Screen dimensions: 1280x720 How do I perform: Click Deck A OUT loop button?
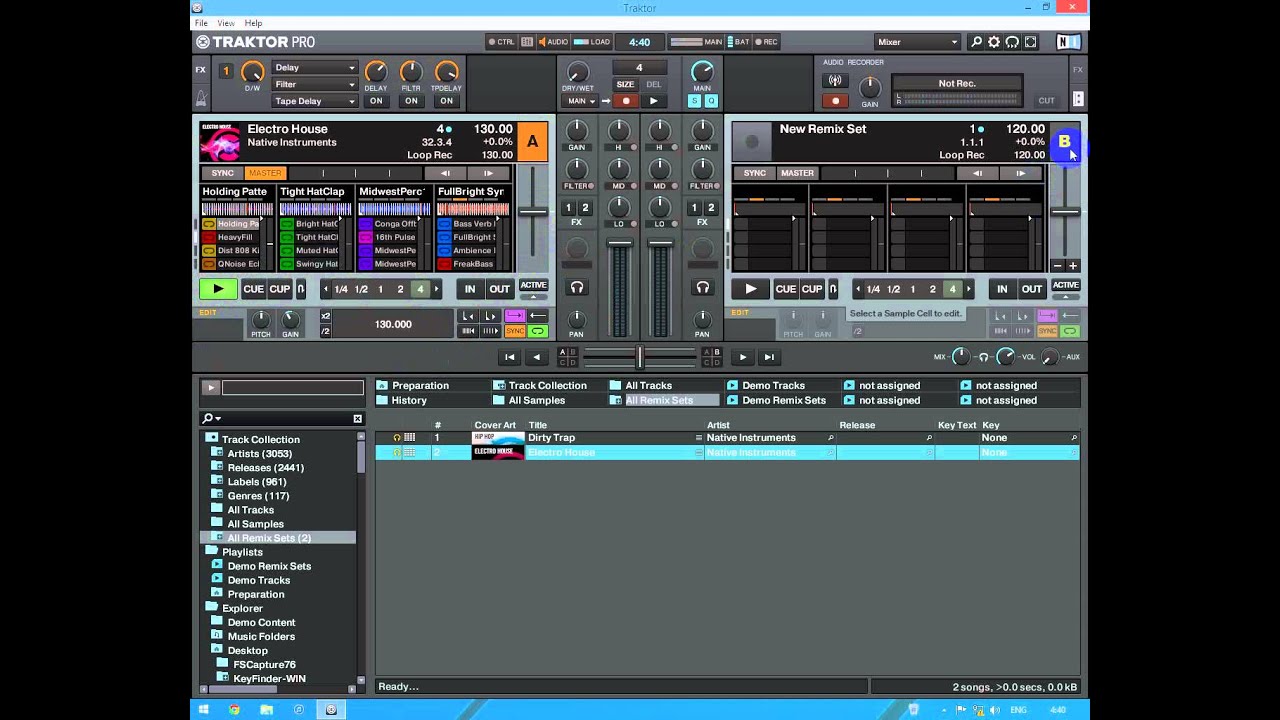499,289
